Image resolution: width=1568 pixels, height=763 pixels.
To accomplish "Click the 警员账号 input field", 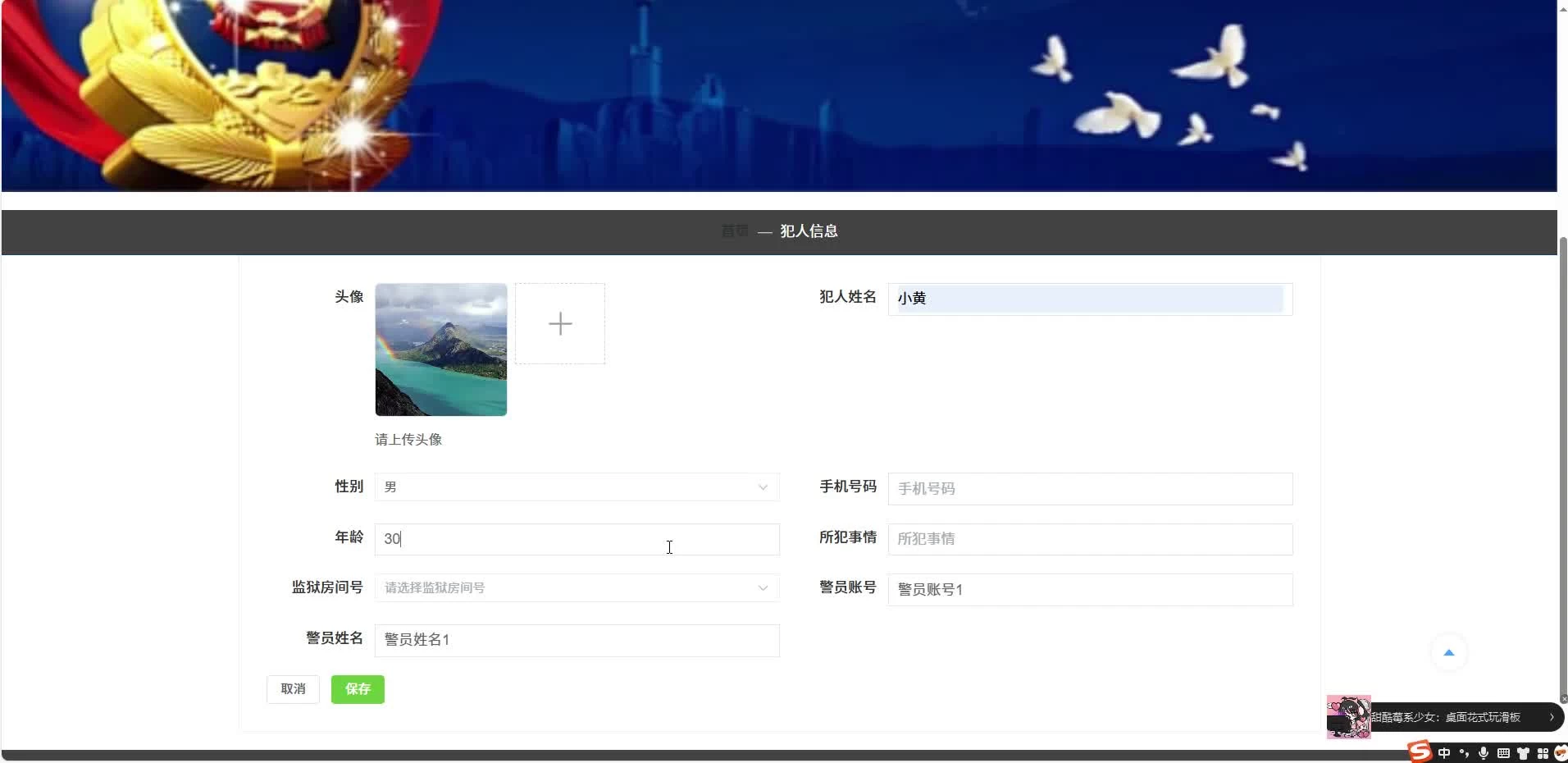I will pos(1090,590).
